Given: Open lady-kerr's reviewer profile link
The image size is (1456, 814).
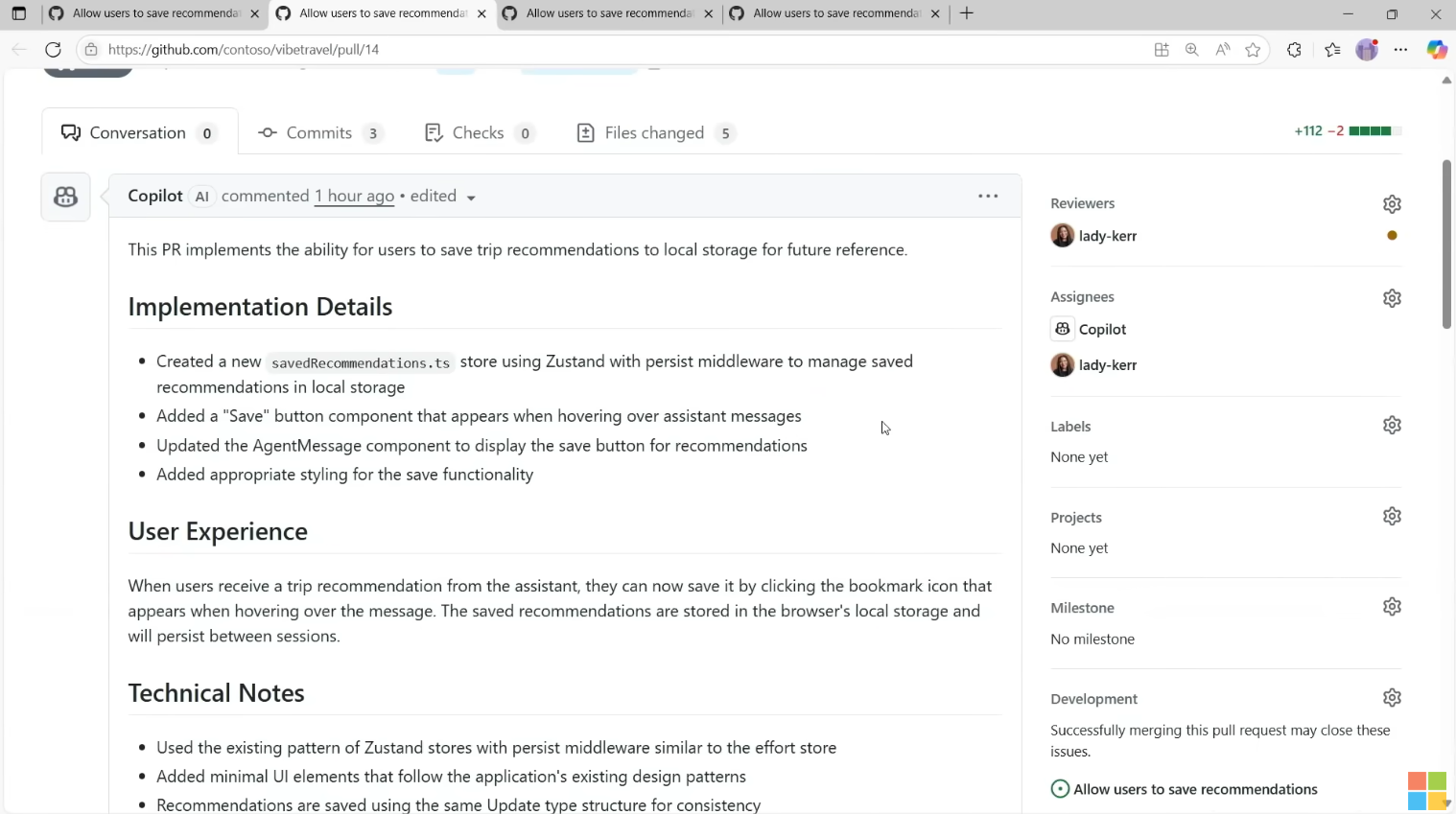Looking at the screenshot, I should coord(1108,236).
